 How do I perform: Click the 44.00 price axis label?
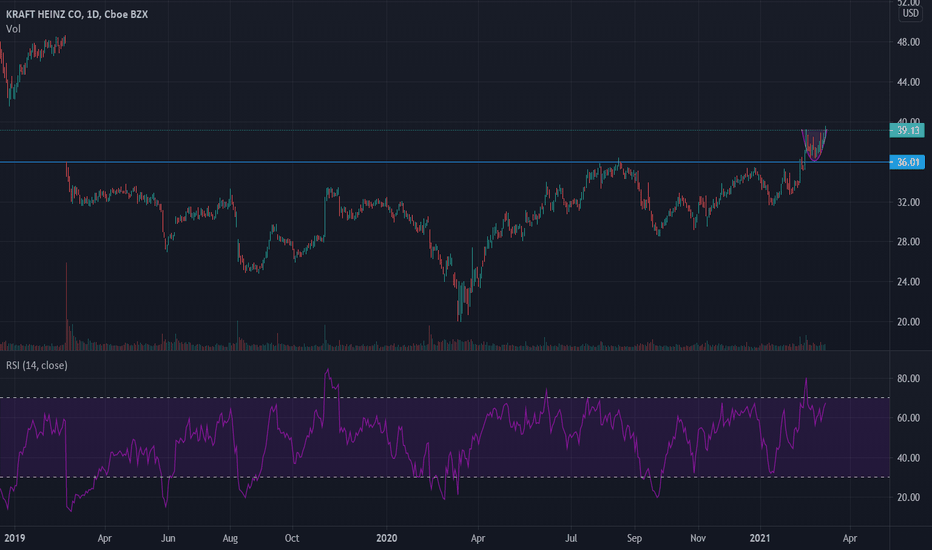[908, 82]
